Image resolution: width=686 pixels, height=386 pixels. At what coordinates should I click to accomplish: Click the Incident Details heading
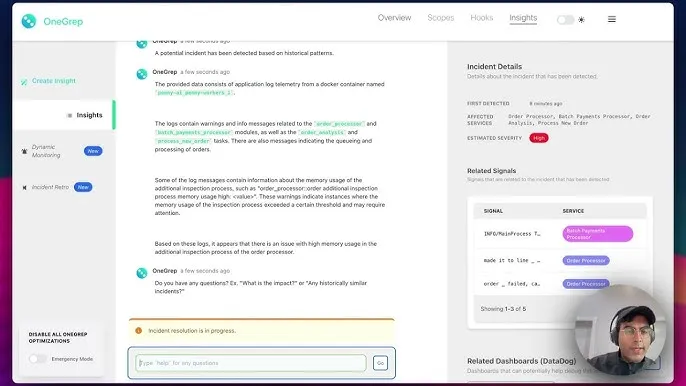pyautogui.click(x=494, y=67)
